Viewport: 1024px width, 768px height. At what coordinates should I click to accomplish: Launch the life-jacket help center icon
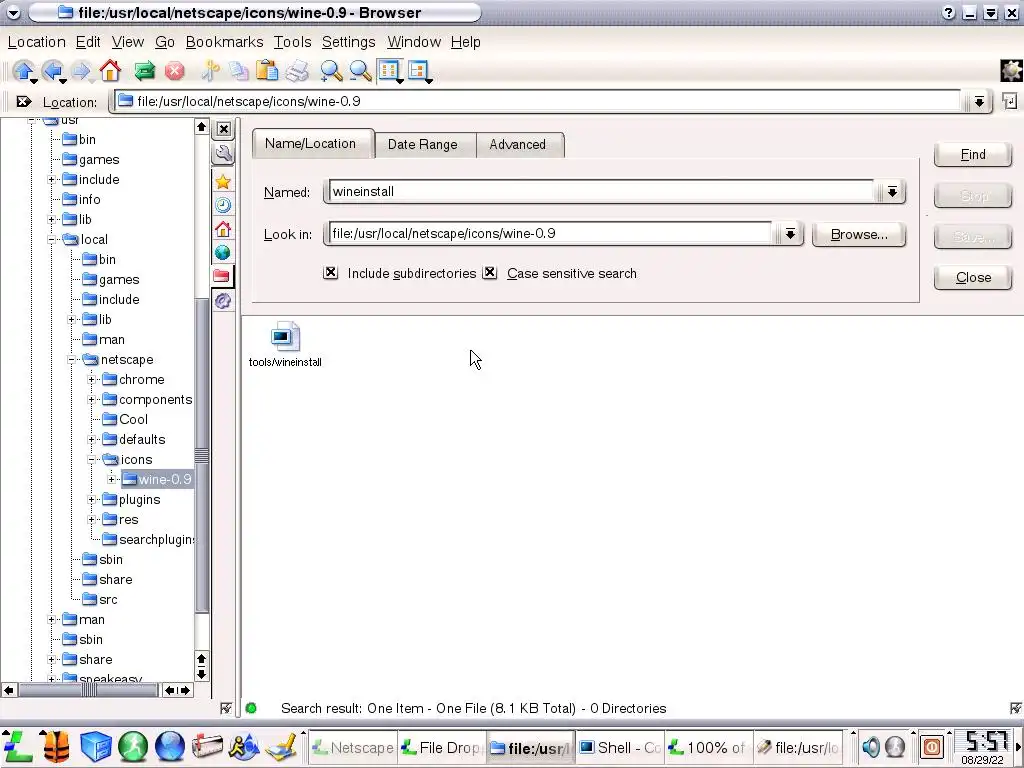56,746
